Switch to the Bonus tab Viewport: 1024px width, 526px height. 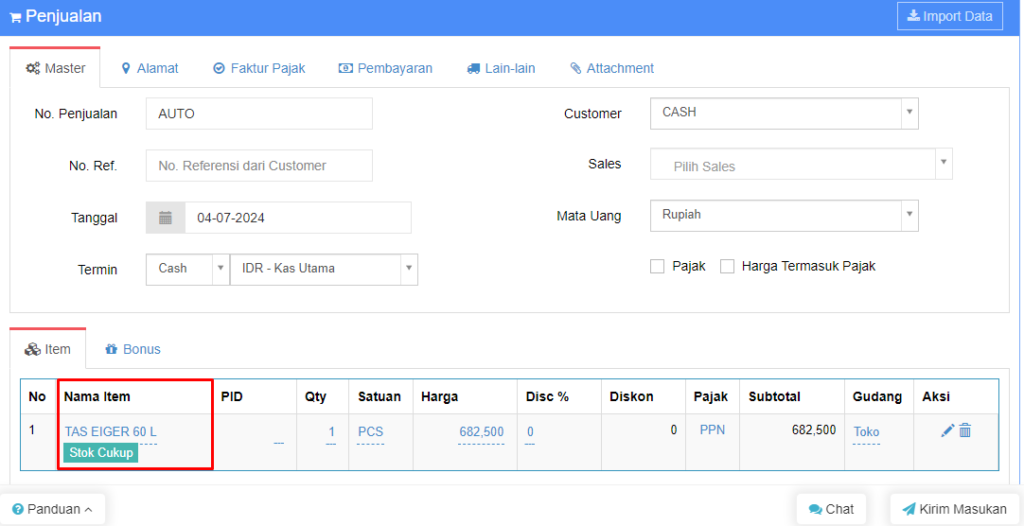point(132,349)
